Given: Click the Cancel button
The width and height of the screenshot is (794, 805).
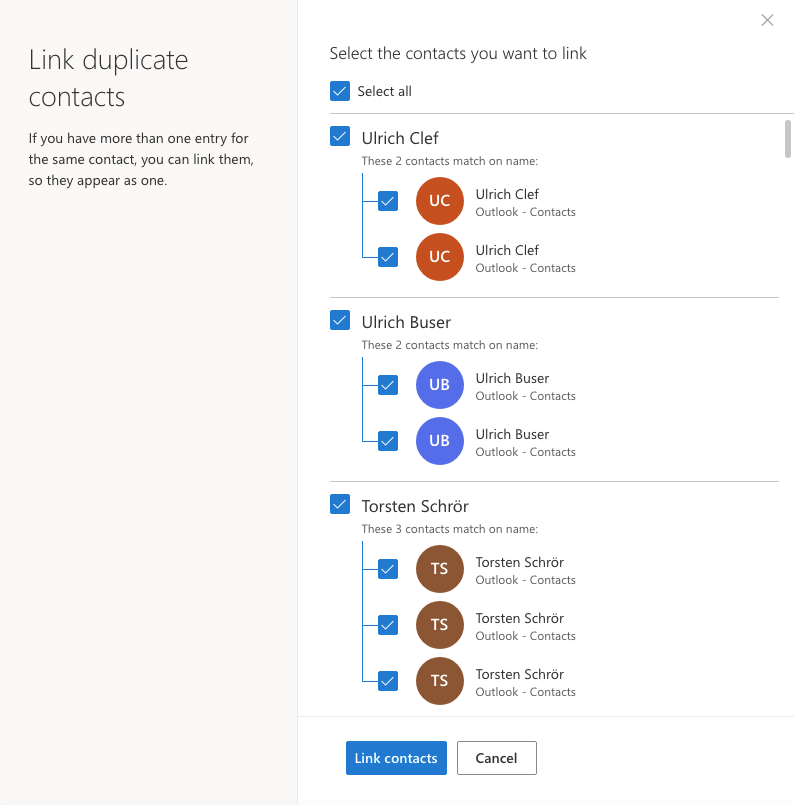Looking at the screenshot, I should (496, 758).
